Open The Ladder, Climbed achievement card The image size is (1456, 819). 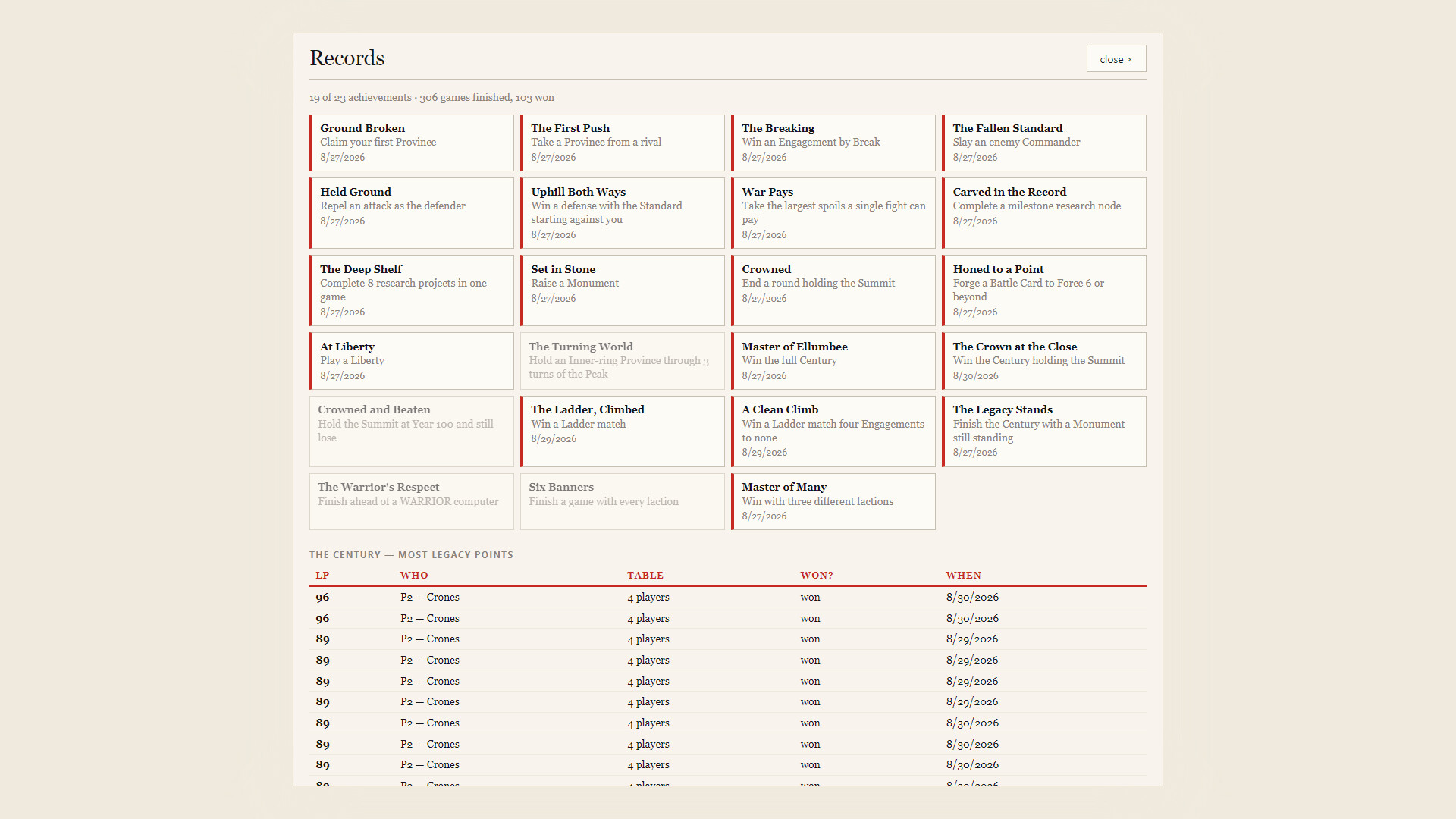click(623, 431)
